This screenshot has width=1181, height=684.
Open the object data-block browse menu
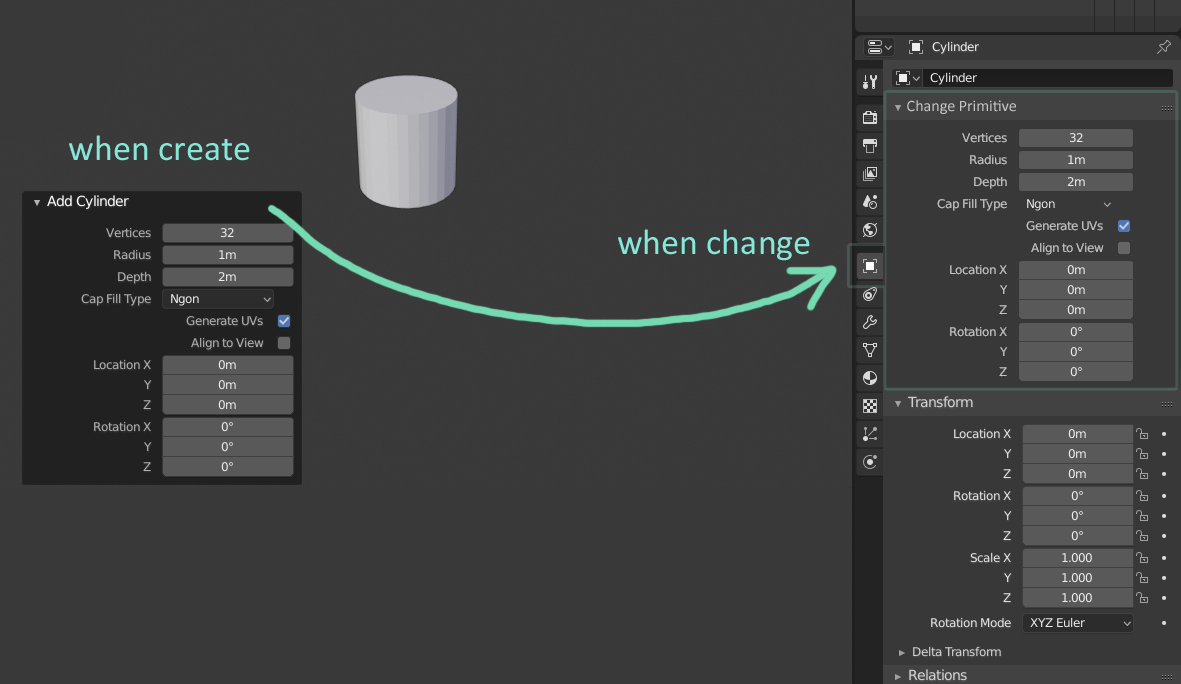pos(908,78)
